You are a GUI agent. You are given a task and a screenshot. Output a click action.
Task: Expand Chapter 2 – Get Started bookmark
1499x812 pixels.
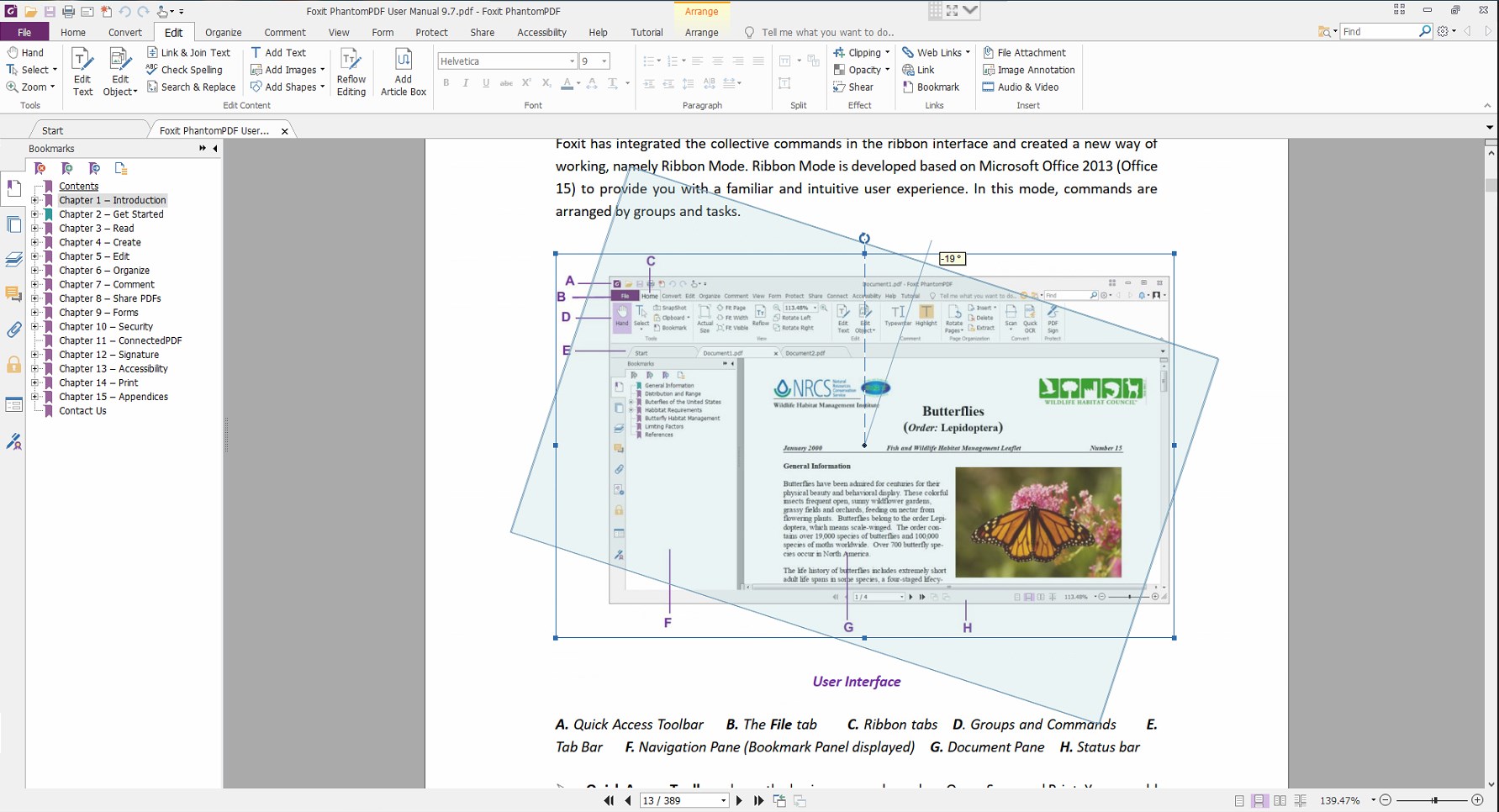[34, 214]
